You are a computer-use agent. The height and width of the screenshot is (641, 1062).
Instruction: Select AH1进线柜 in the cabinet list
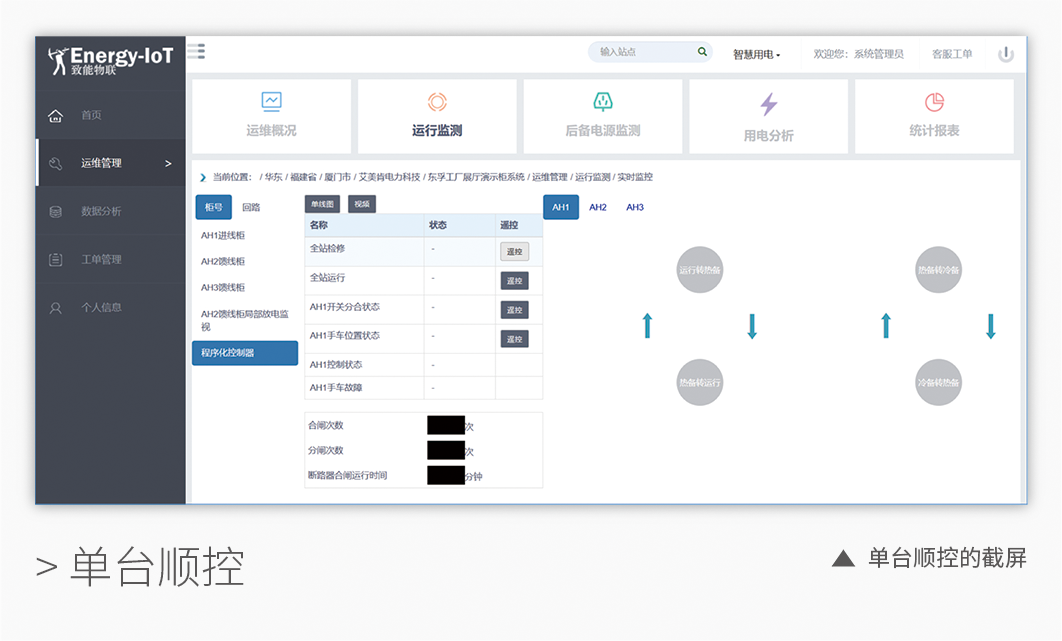tap(223, 236)
